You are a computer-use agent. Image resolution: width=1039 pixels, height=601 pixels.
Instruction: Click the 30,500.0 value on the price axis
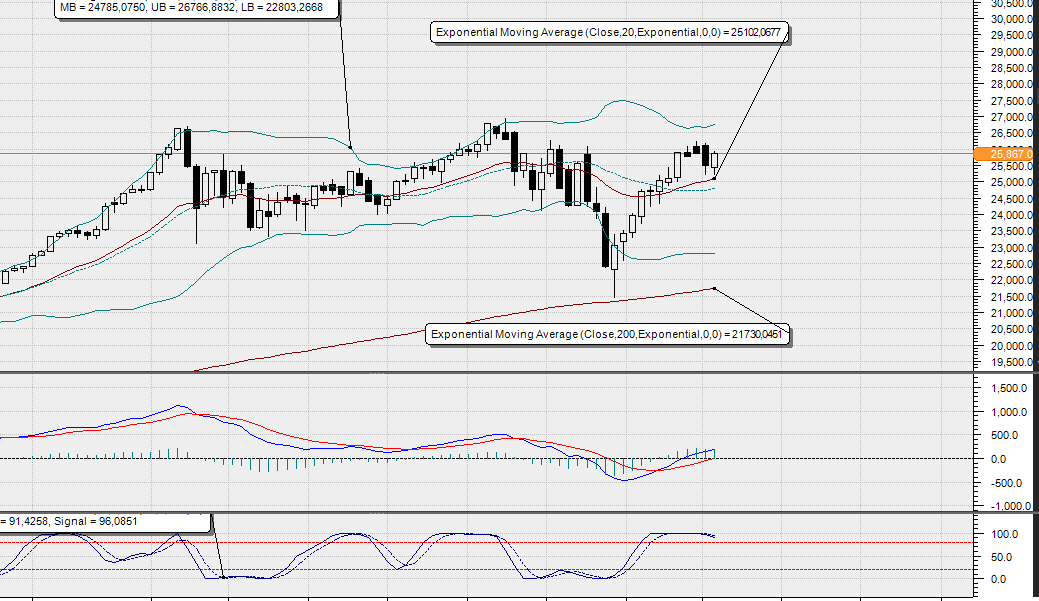[1010, 4]
